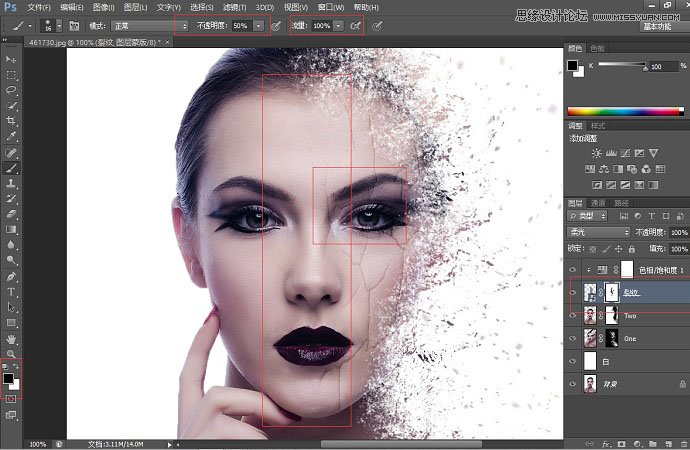
Task: Select the Pen tool
Action: (12, 276)
